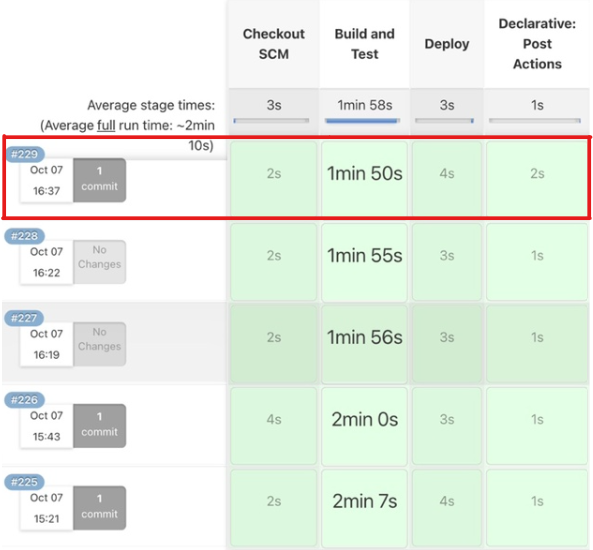Select Post Actions cell of build #228
Screen dimensions: 593x550
537,262
